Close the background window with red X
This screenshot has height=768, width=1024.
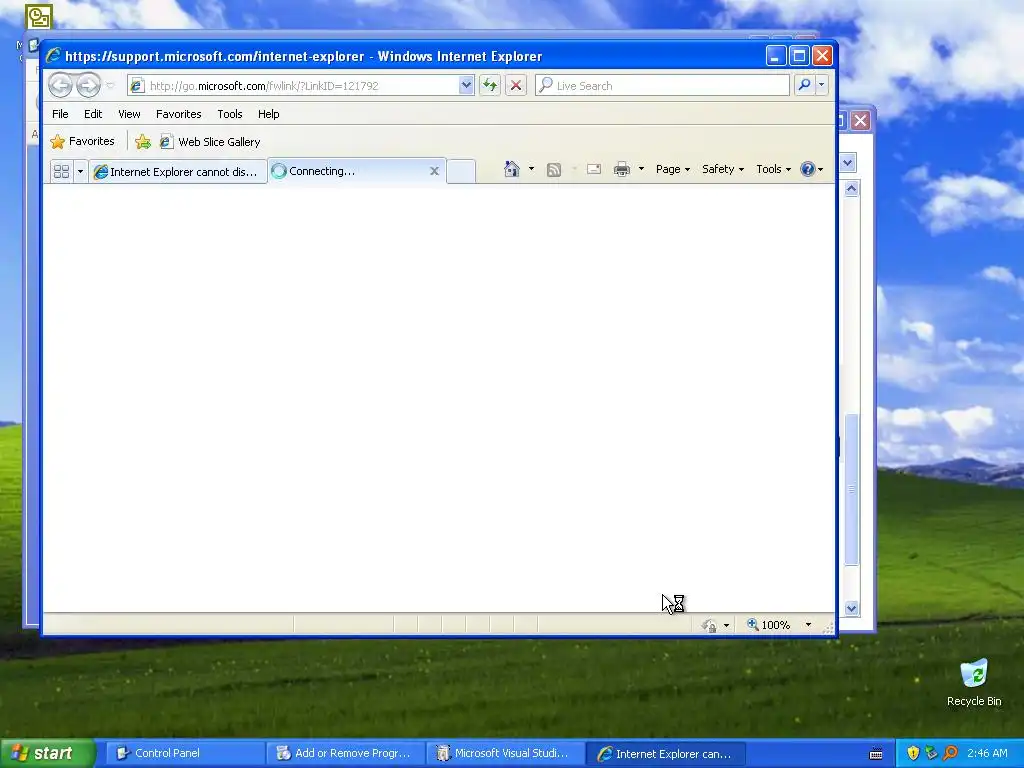(861, 120)
